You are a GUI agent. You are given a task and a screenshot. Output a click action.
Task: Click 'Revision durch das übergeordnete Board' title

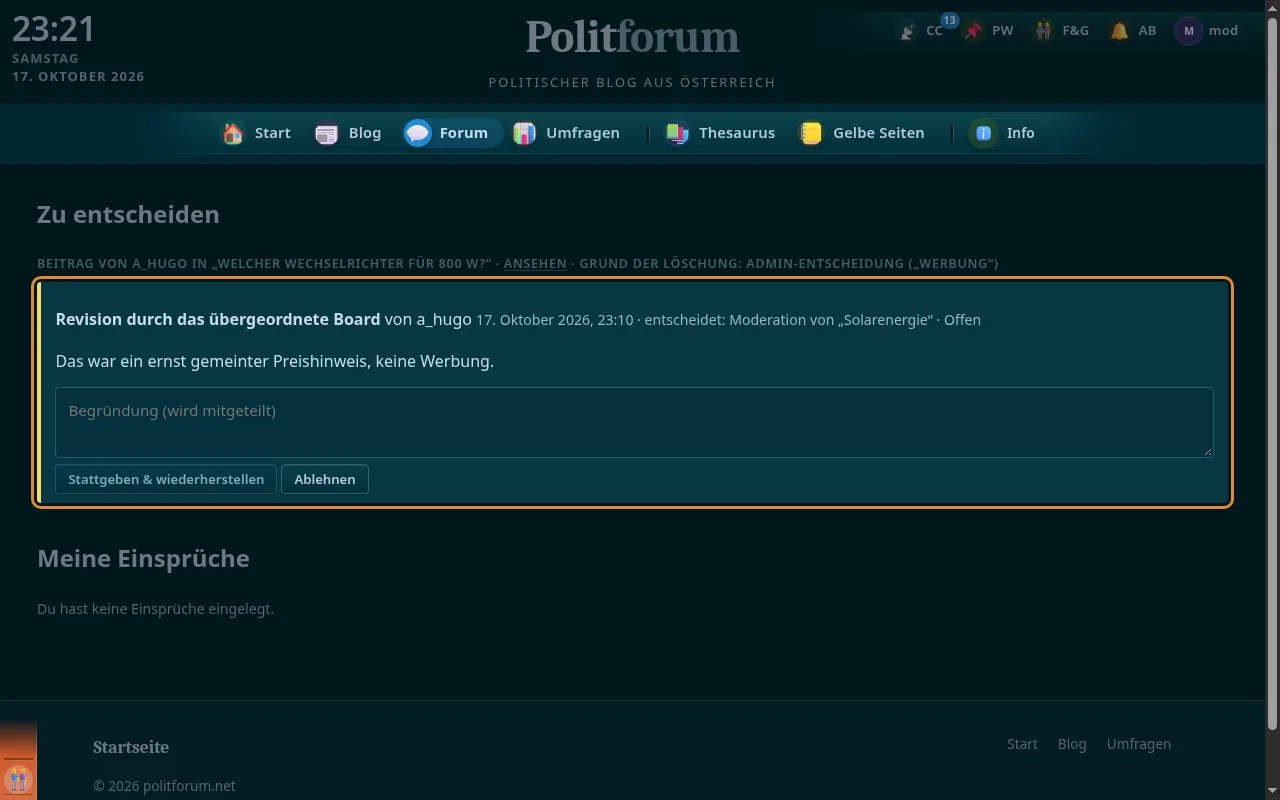[x=218, y=320]
